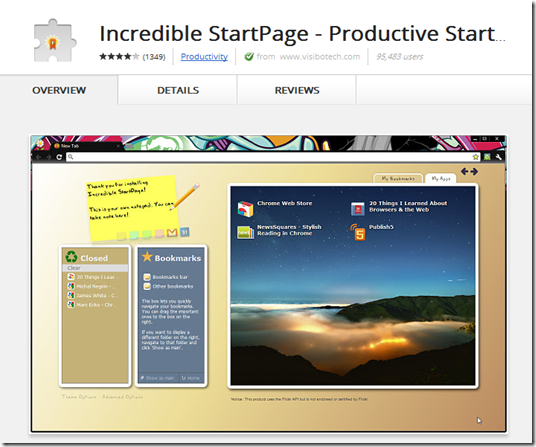Open the Bookmarks bar folder
Image resolution: width=536 pixels, height=447 pixels.
point(166,277)
